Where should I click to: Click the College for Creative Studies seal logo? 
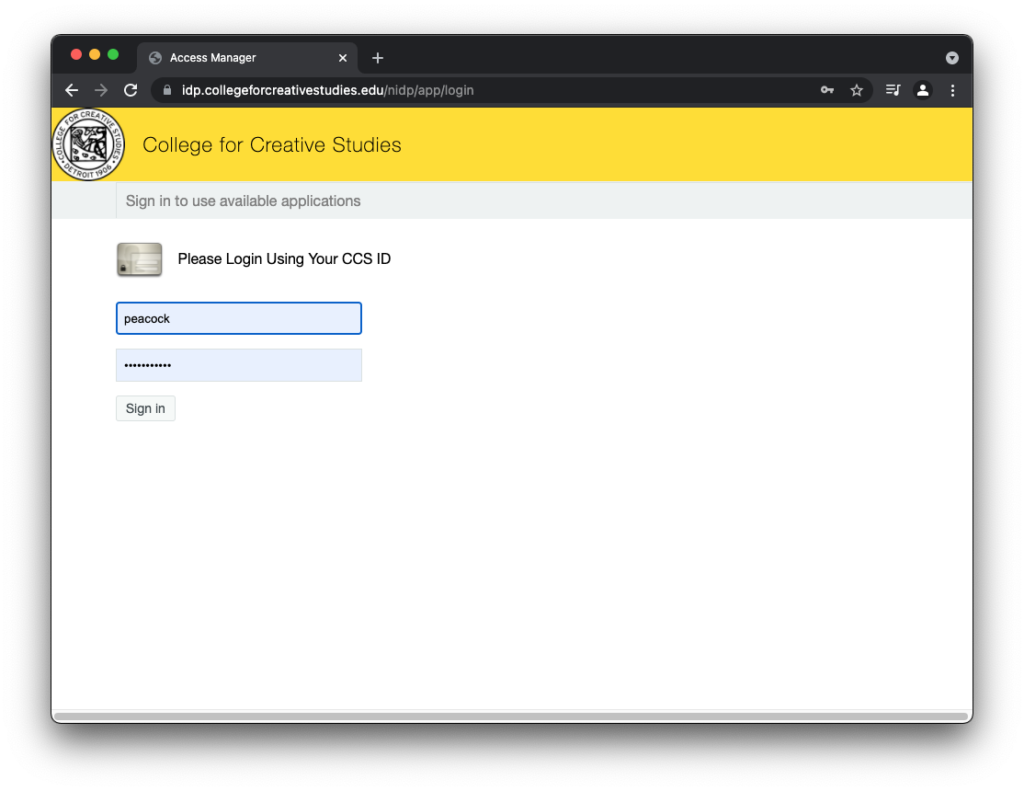(x=89, y=145)
